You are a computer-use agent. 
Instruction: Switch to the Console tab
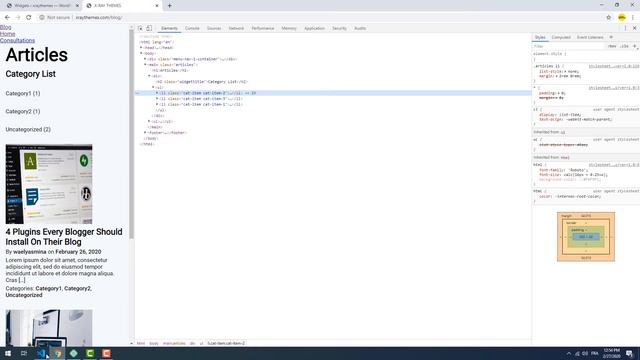(x=192, y=28)
